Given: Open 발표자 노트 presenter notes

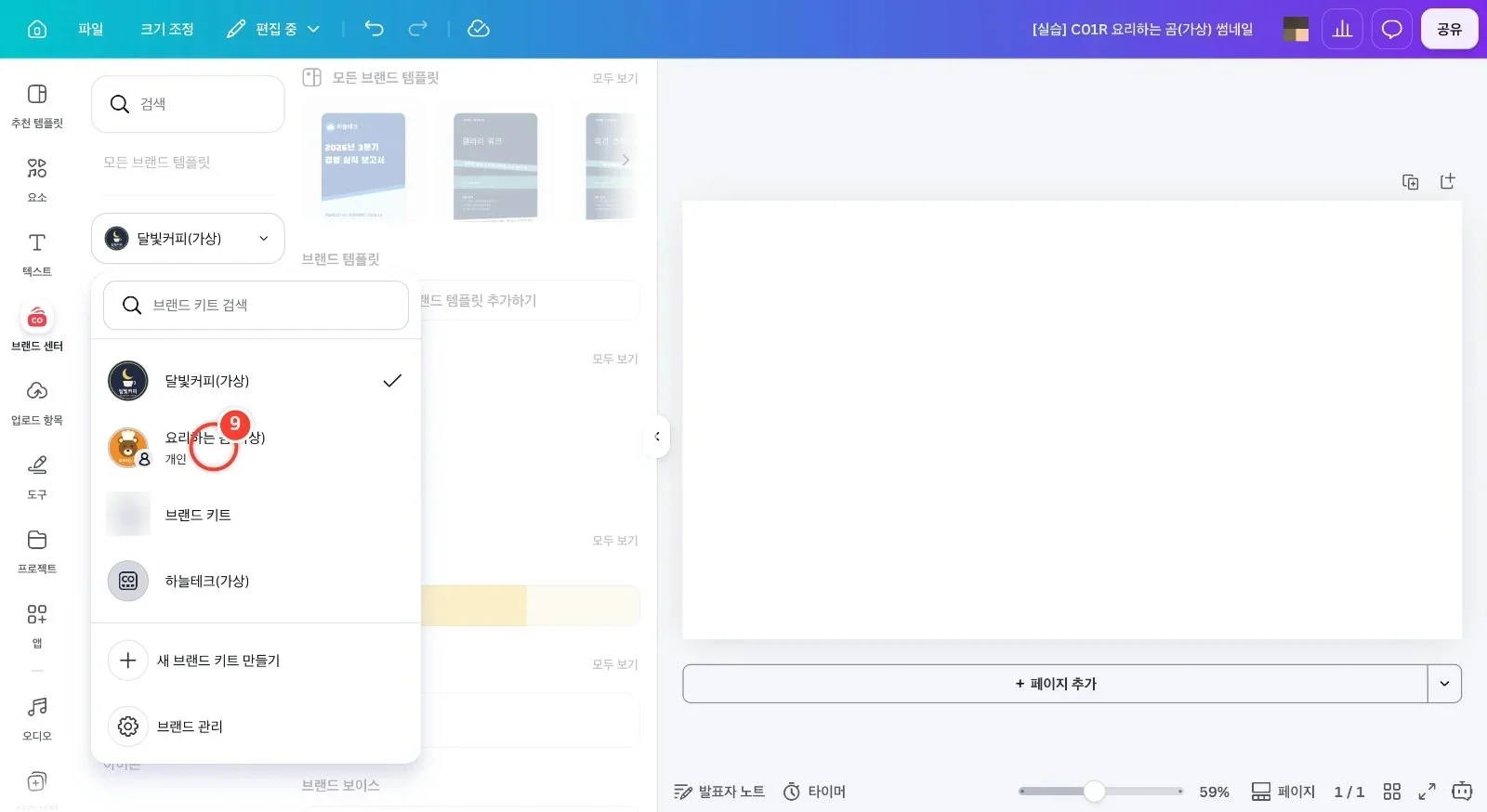Looking at the screenshot, I should pyautogui.click(x=719, y=792).
